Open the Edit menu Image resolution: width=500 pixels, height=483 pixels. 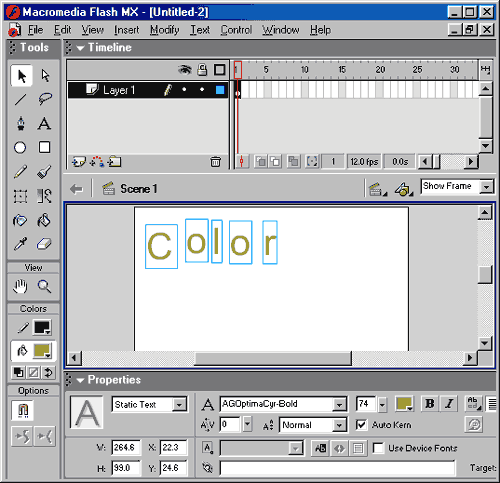pyautogui.click(x=63, y=30)
